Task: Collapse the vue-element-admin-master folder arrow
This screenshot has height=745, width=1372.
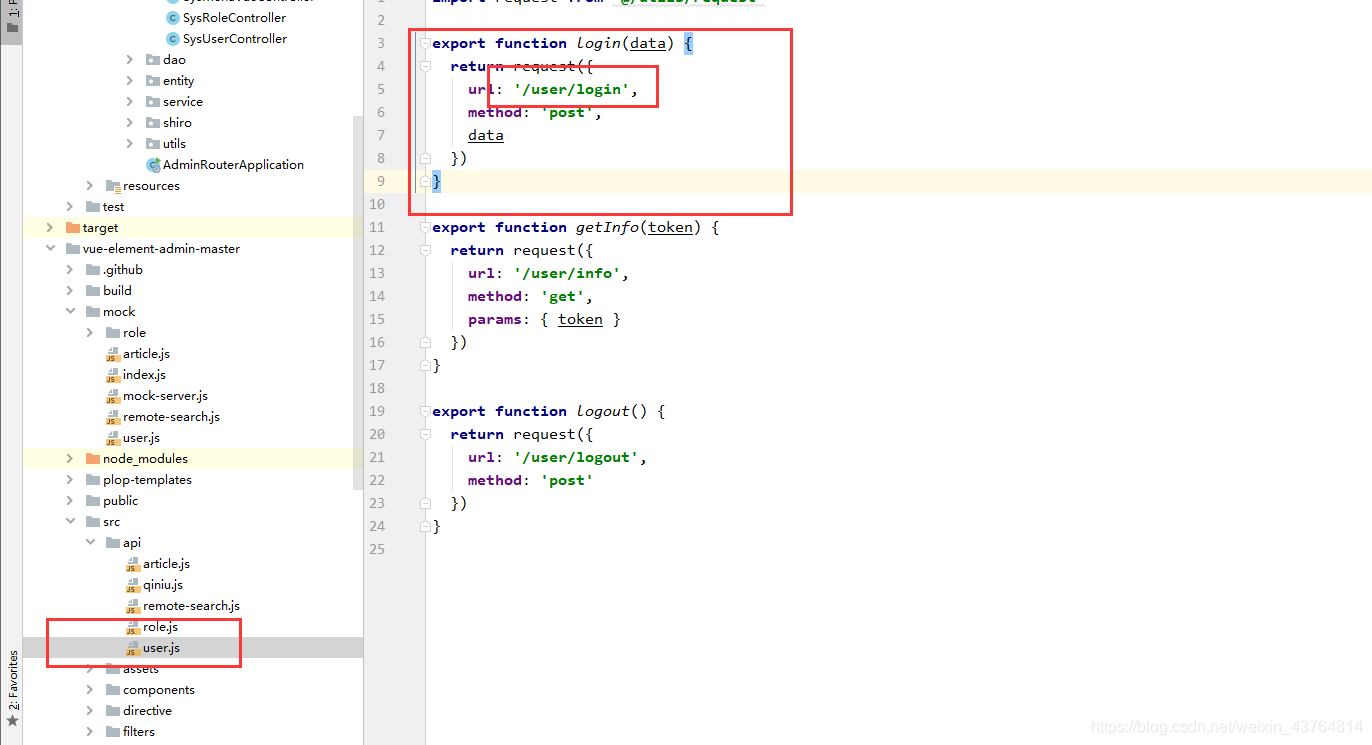Action: [50, 249]
